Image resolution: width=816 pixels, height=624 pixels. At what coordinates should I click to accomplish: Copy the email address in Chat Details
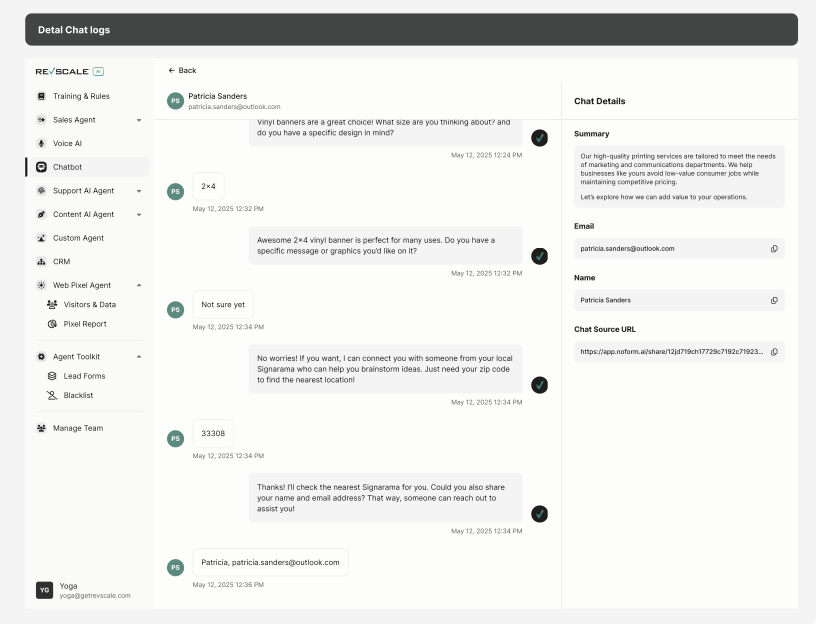[774, 249]
